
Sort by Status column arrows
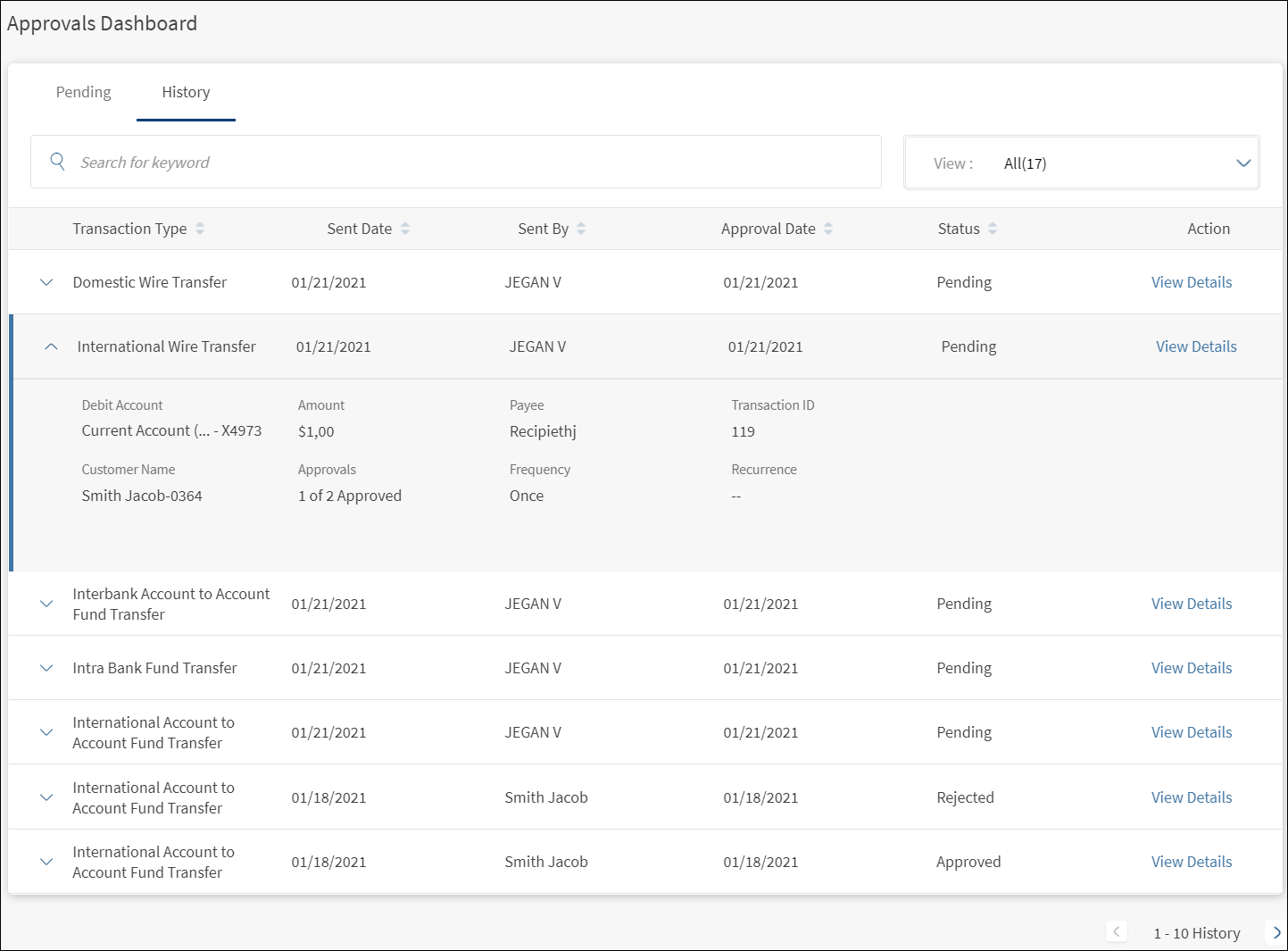point(993,229)
